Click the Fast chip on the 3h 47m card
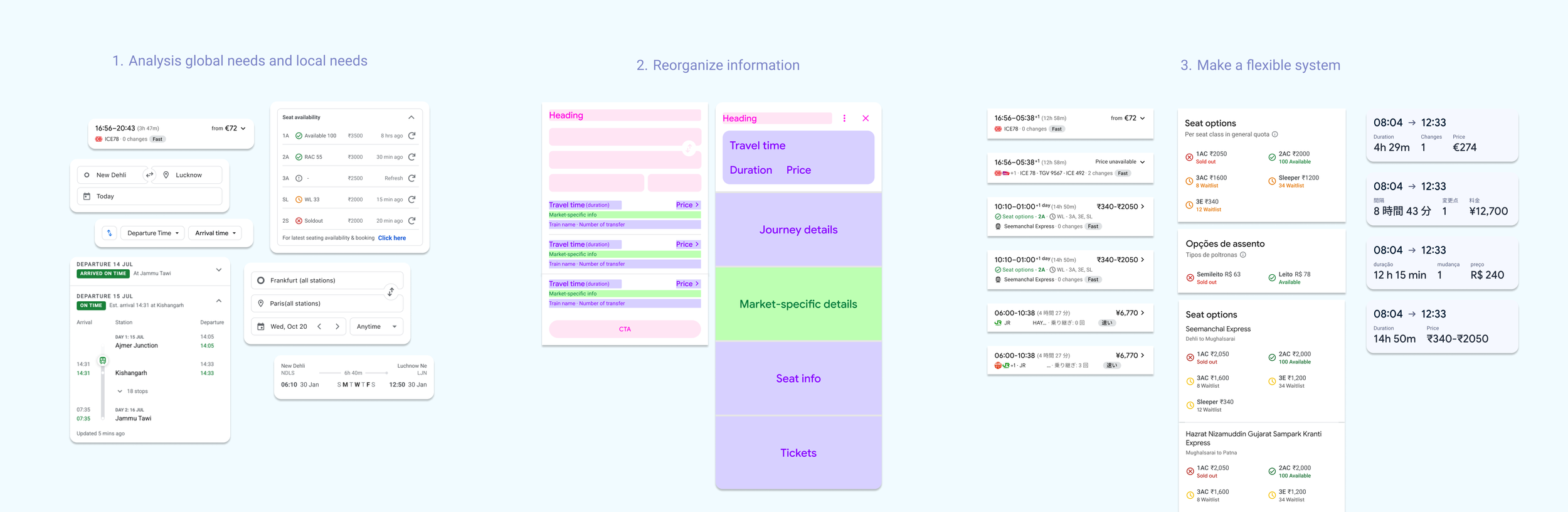The width and height of the screenshot is (1568, 512). (x=157, y=139)
